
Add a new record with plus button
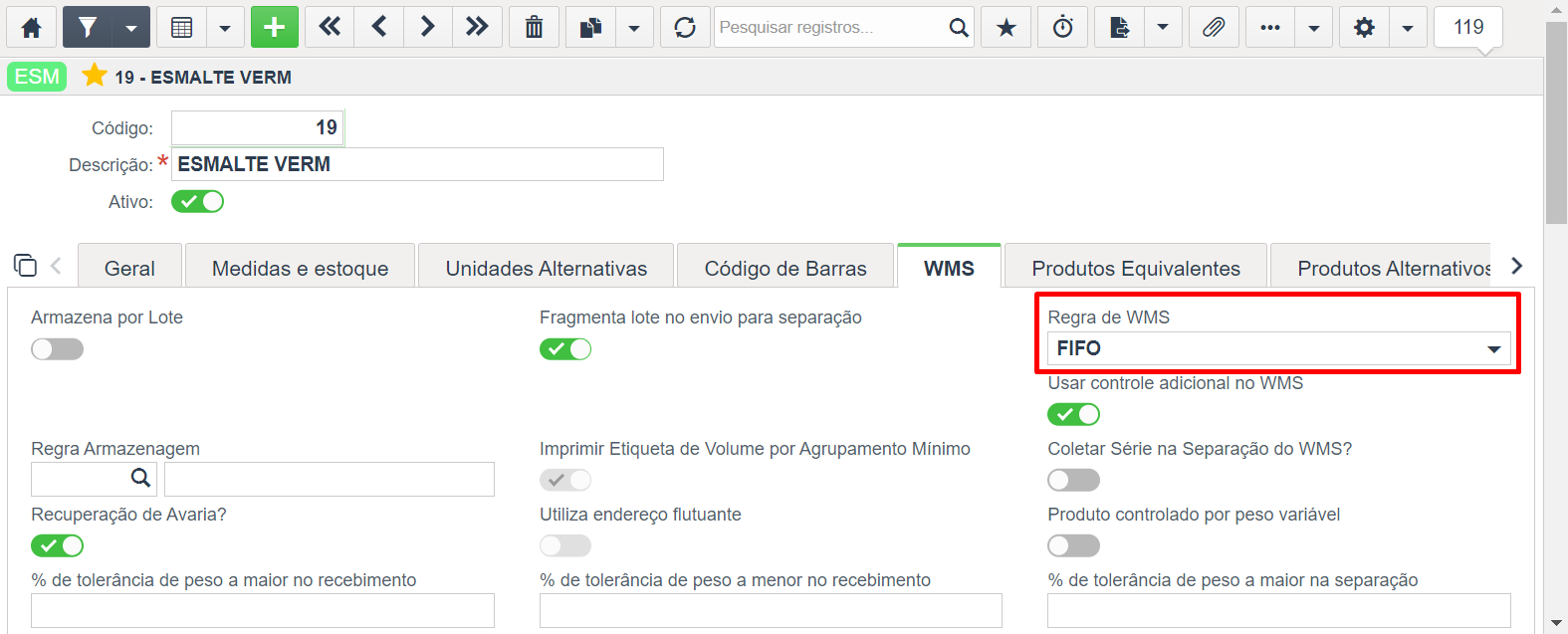point(275,27)
